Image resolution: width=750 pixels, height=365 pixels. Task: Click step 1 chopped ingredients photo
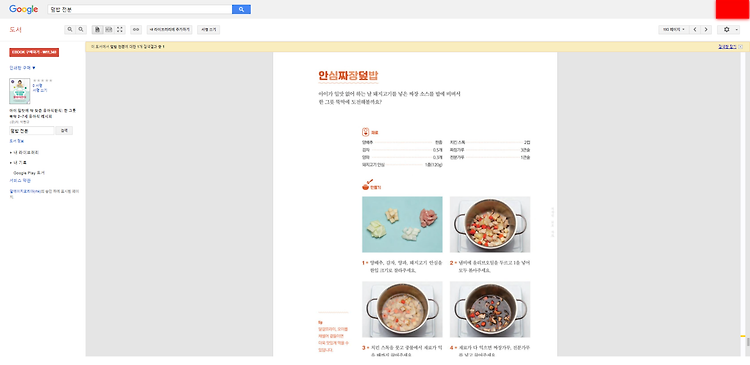tap(402, 224)
